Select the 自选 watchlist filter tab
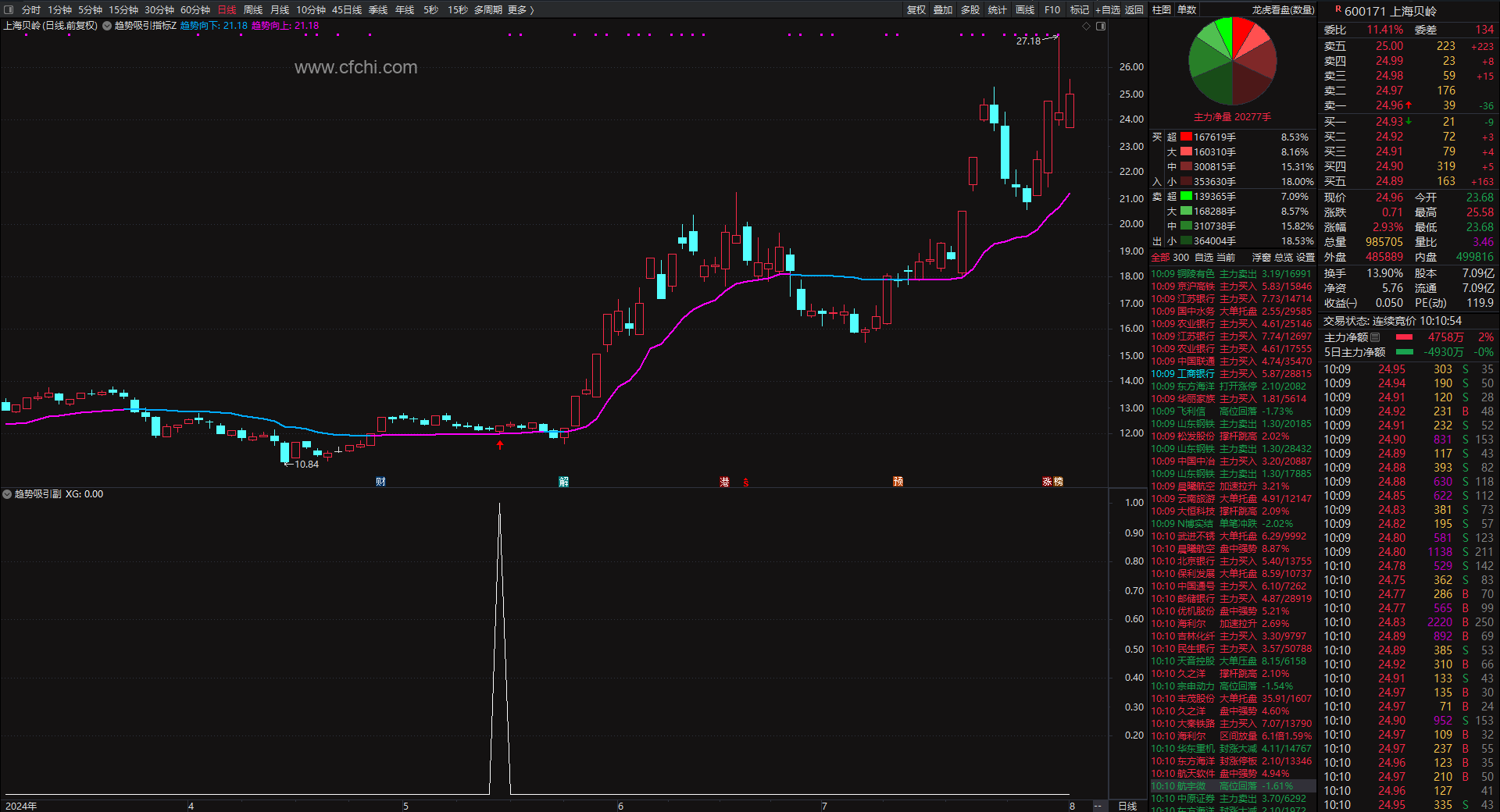This screenshot has height=812, width=1500. [1204, 258]
